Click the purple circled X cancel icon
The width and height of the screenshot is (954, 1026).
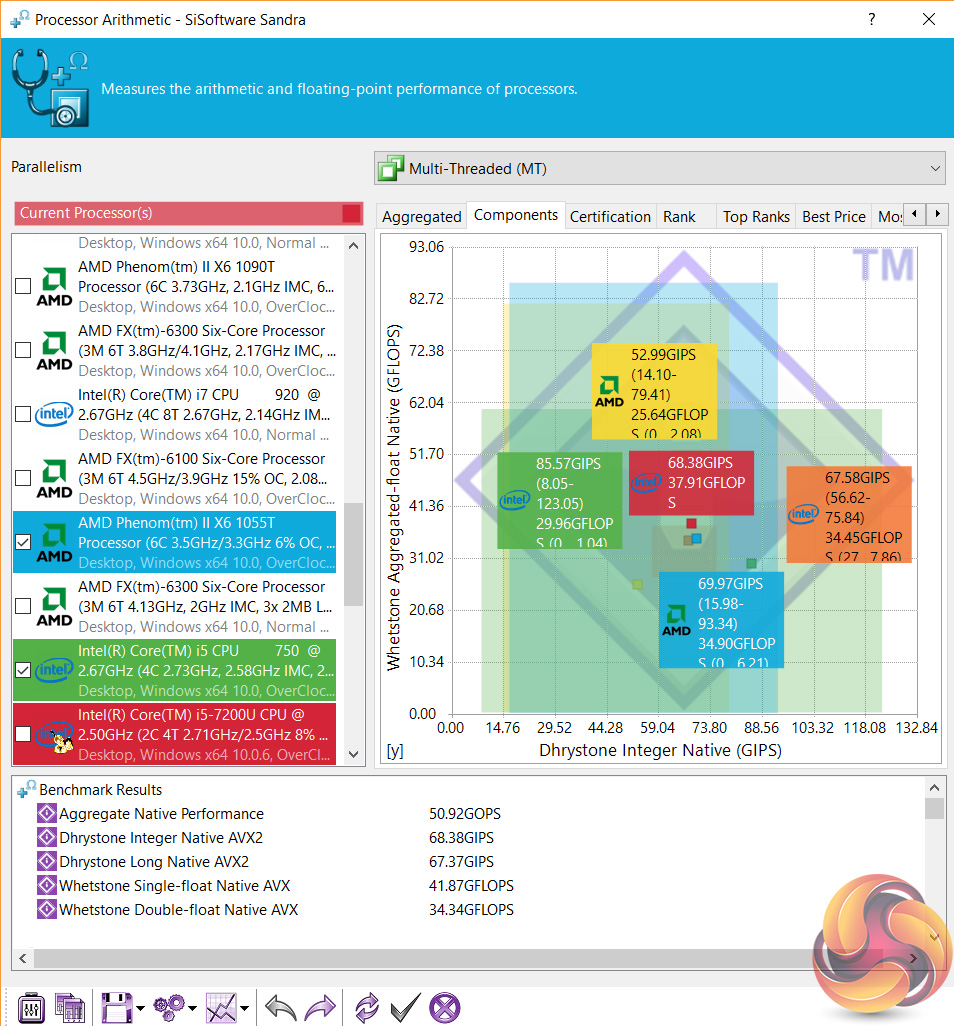point(445,1008)
